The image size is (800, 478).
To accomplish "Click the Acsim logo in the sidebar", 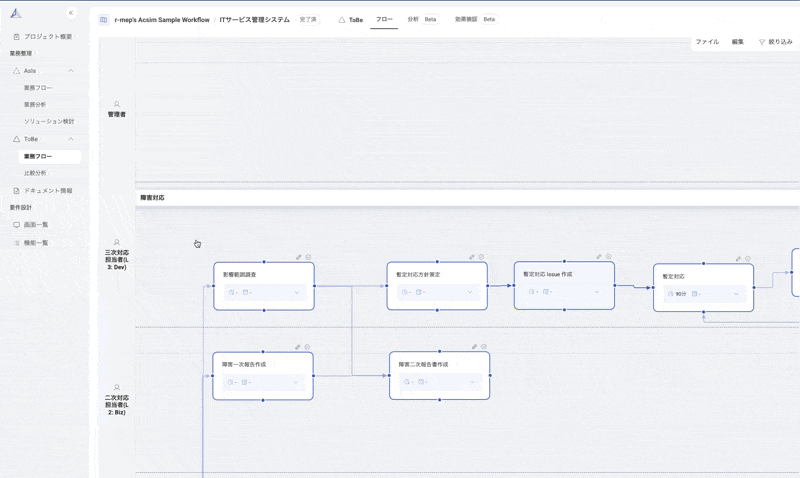I will [16, 13].
